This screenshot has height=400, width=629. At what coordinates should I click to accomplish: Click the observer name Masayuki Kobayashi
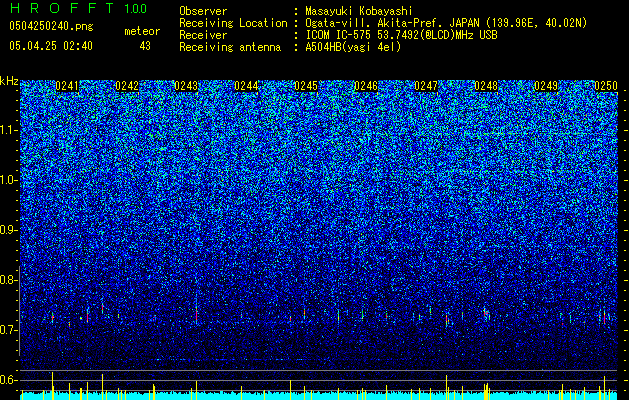point(359,11)
